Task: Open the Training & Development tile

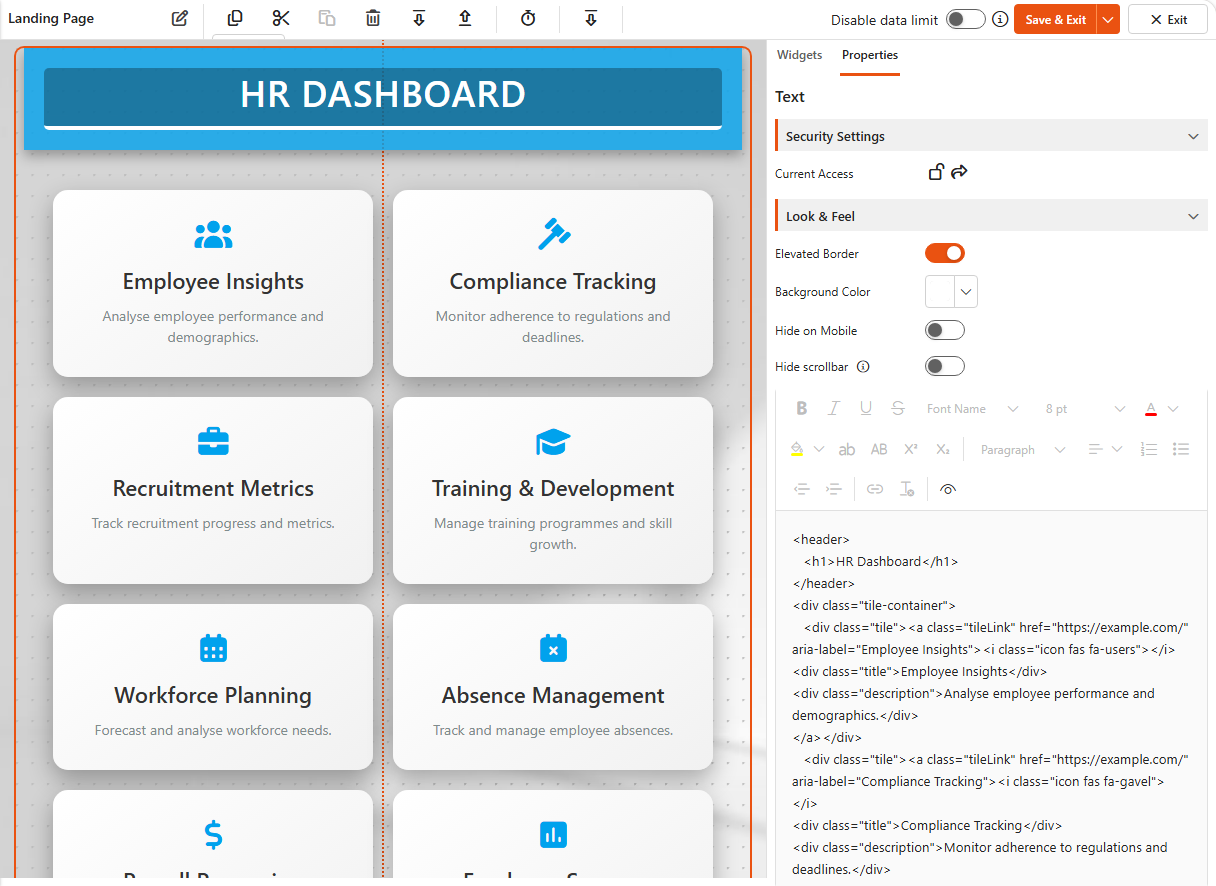Action: point(553,490)
